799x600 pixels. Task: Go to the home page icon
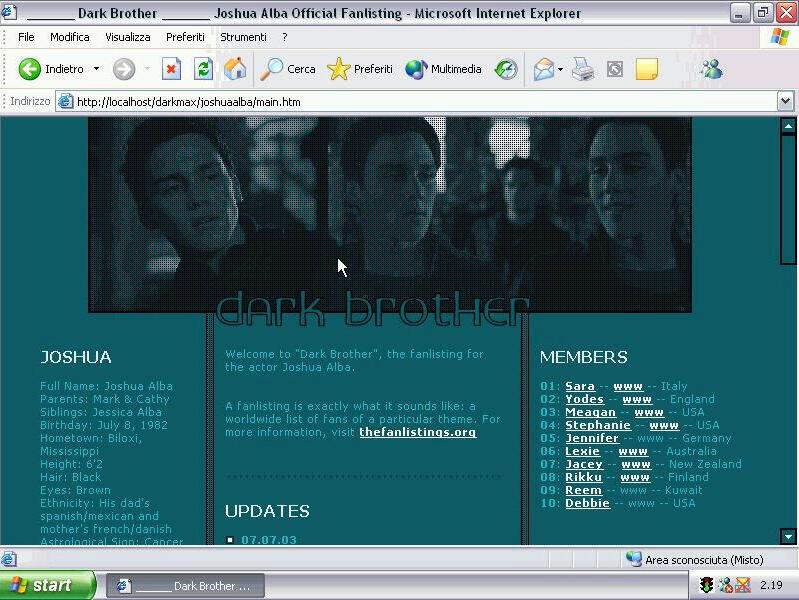[235, 69]
